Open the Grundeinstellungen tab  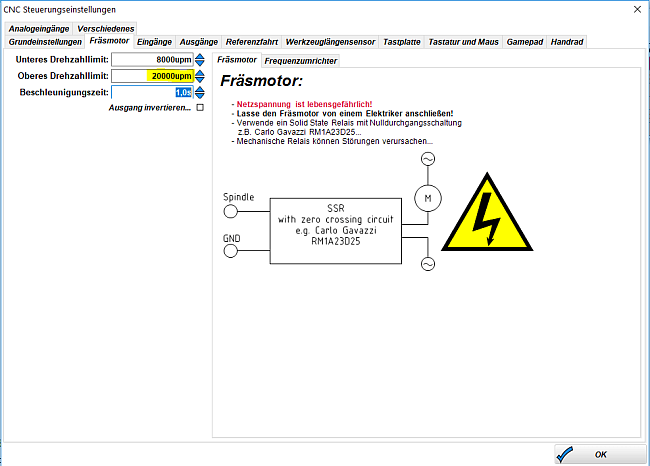click(45, 42)
